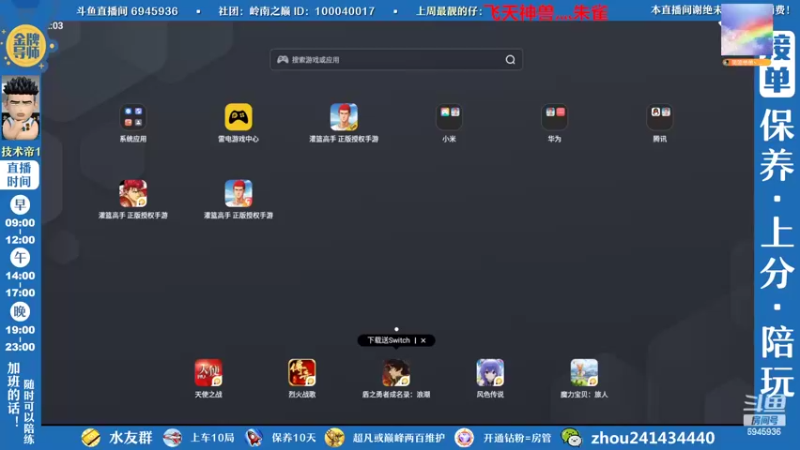Open 盾之勇者成名录:浪潮 game in dock

click(x=396, y=372)
